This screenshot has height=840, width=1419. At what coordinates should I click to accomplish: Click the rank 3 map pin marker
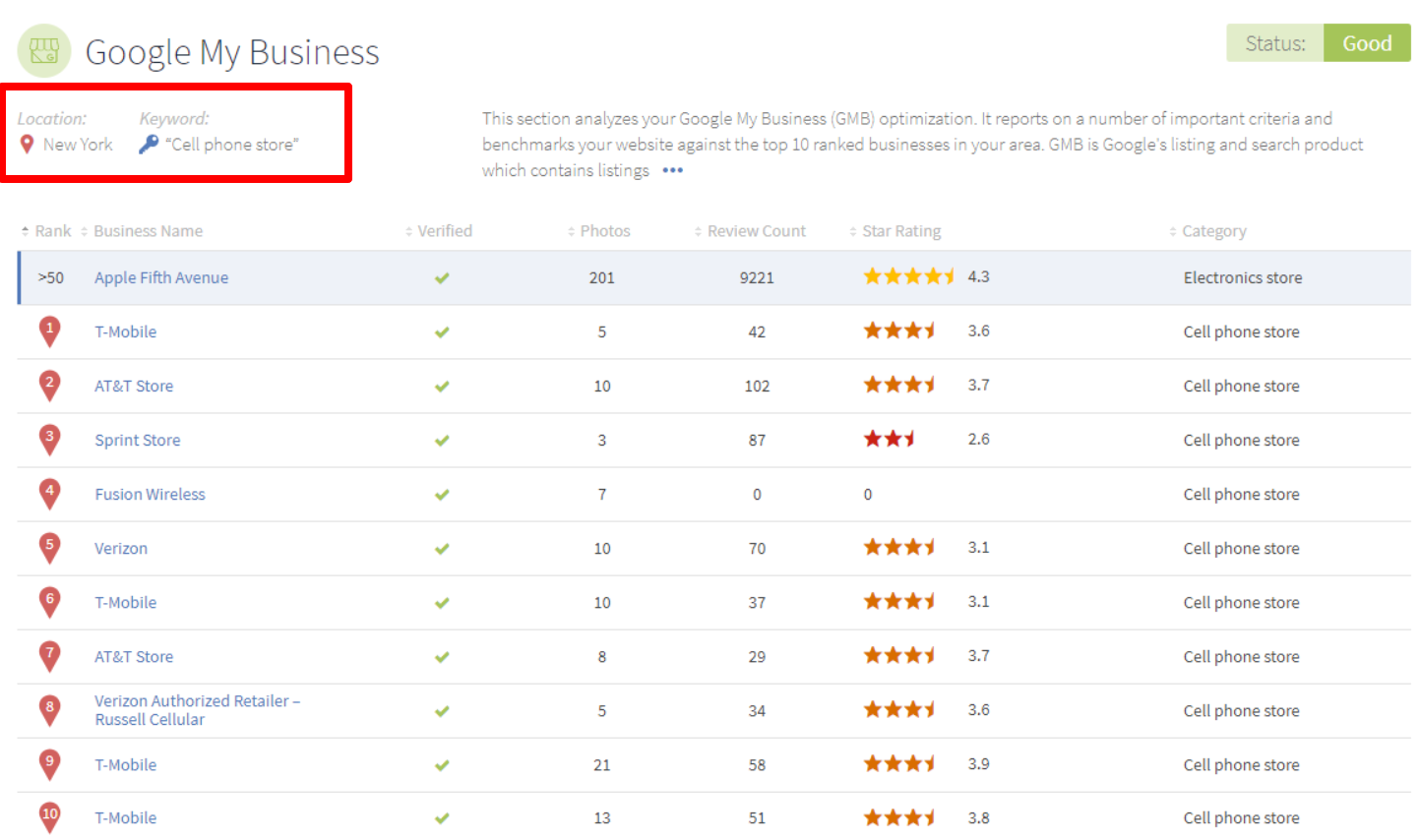[49, 440]
